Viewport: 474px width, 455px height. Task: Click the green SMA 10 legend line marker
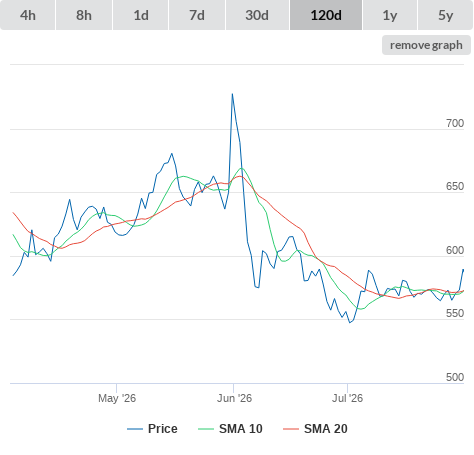[x=206, y=429]
